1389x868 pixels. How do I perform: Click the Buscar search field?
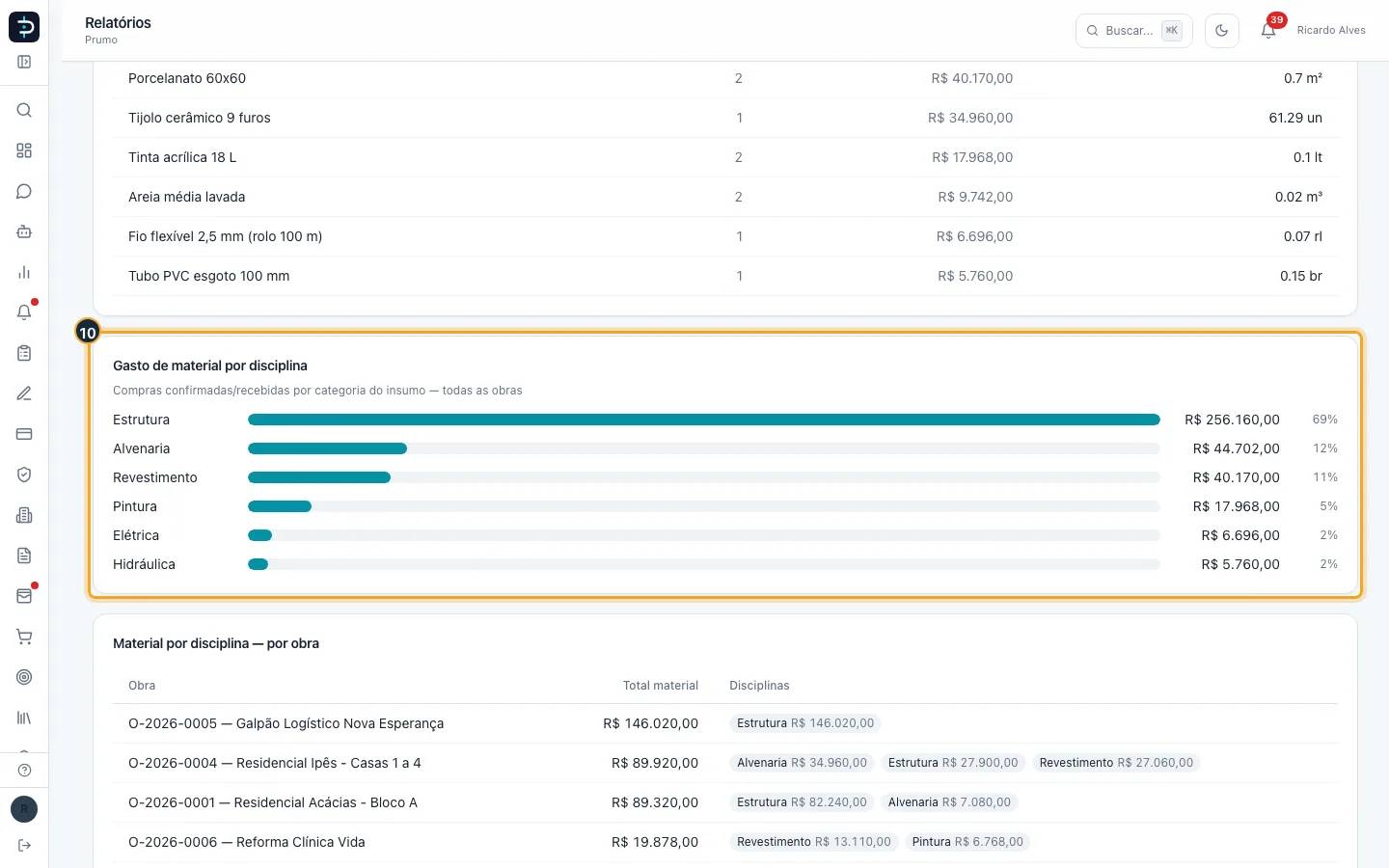pos(1134,31)
